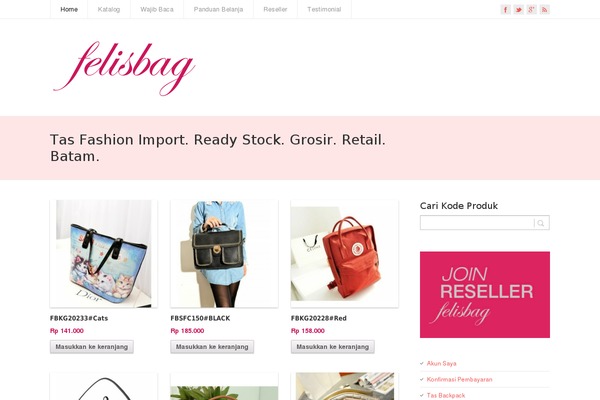600x400 pixels.
Task: Click the search magnifier icon
Action: coord(541,223)
